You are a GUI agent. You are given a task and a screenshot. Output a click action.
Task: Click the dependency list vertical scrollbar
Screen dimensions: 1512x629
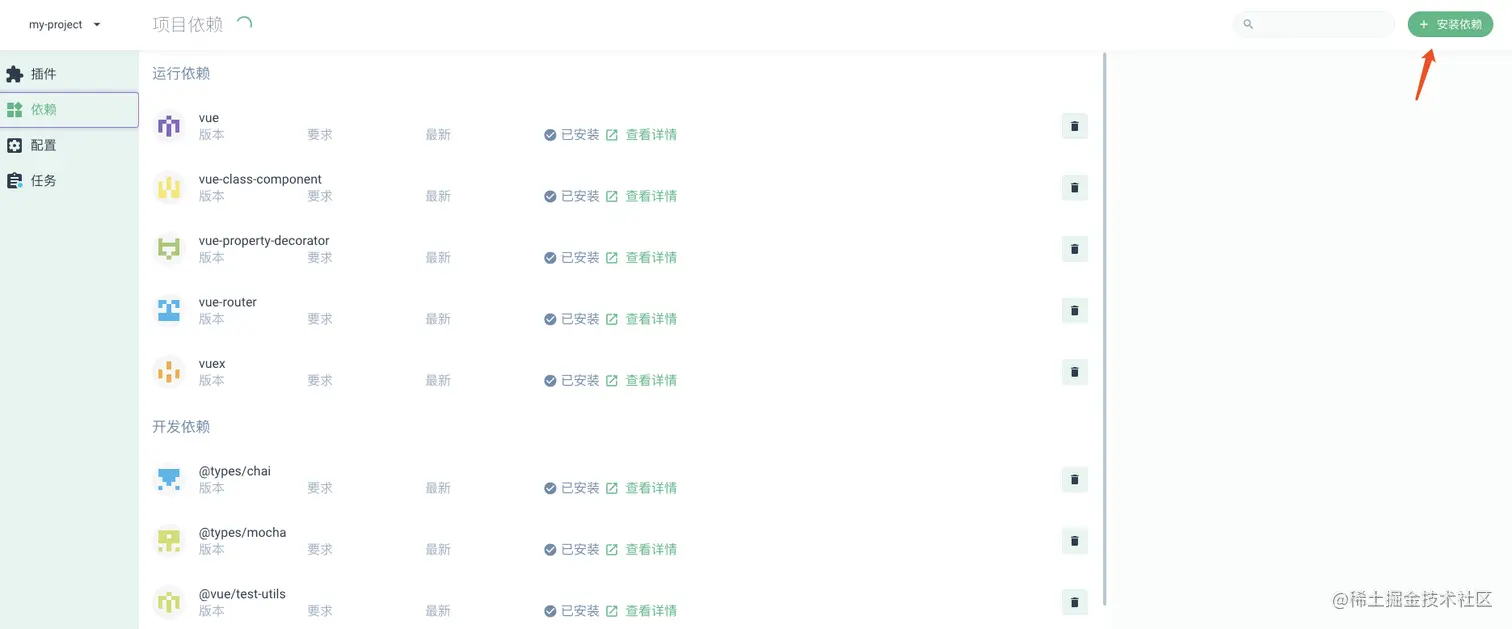tap(1105, 330)
